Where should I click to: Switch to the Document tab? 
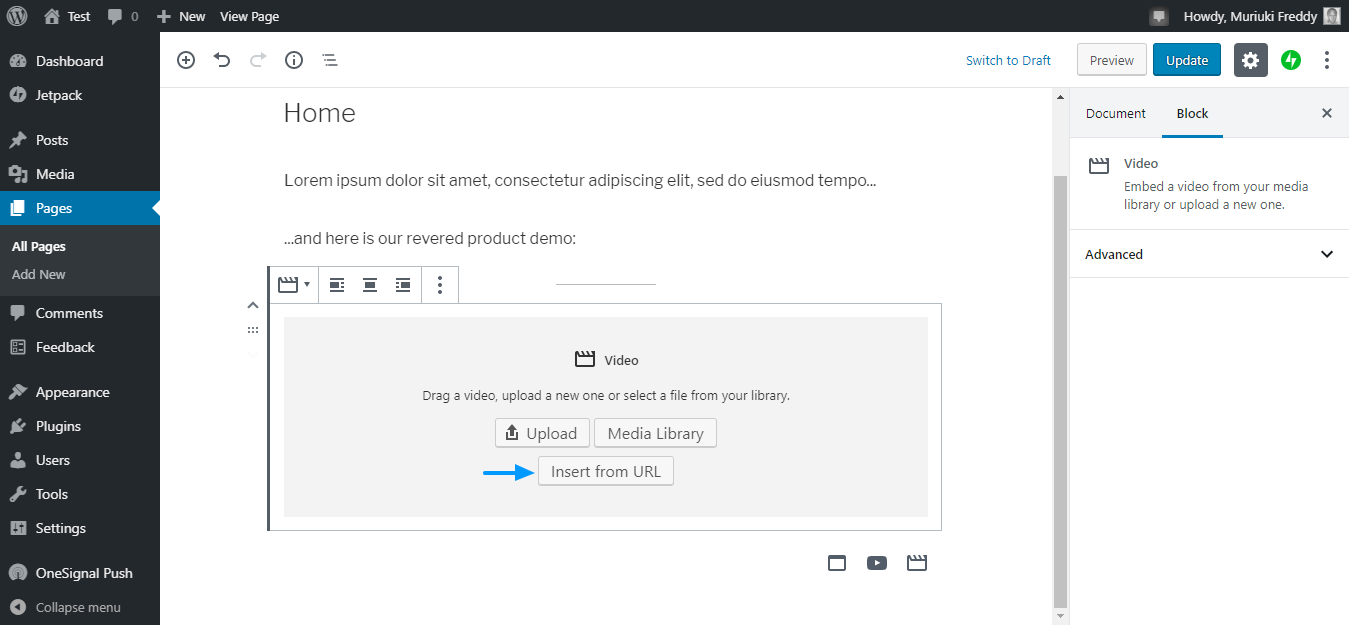pyautogui.click(x=1115, y=114)
